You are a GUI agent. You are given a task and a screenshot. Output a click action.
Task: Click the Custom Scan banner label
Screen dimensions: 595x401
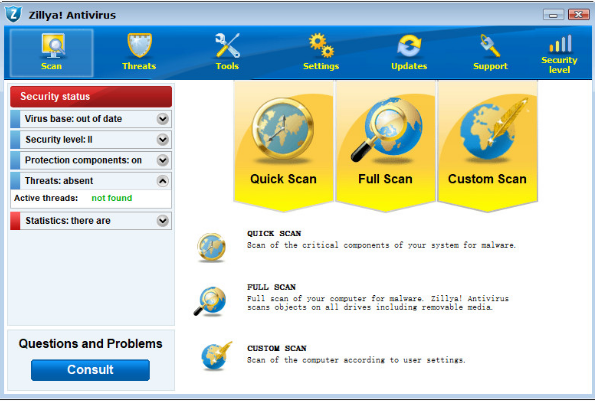coord(487,179)
